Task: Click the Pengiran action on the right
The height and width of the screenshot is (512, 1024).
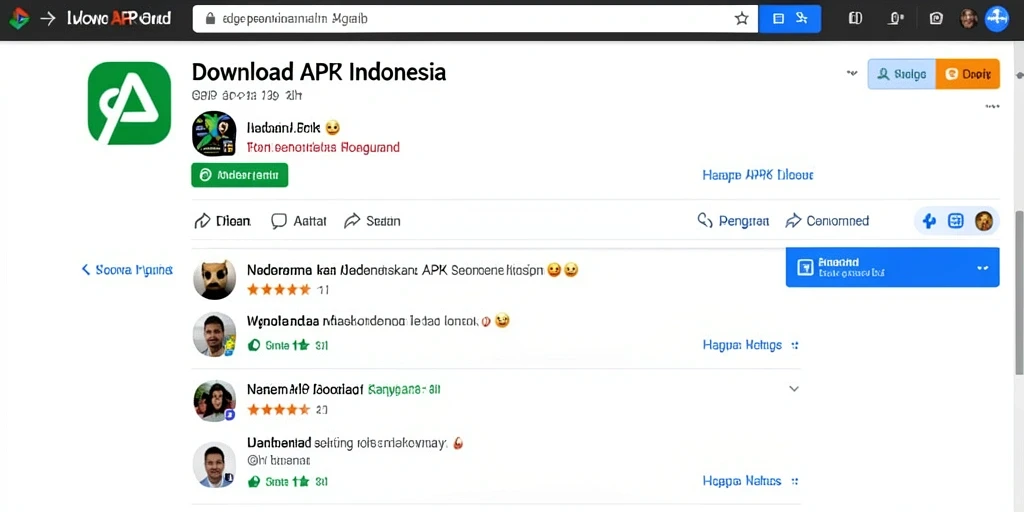Action: click(x=733, y=221)
